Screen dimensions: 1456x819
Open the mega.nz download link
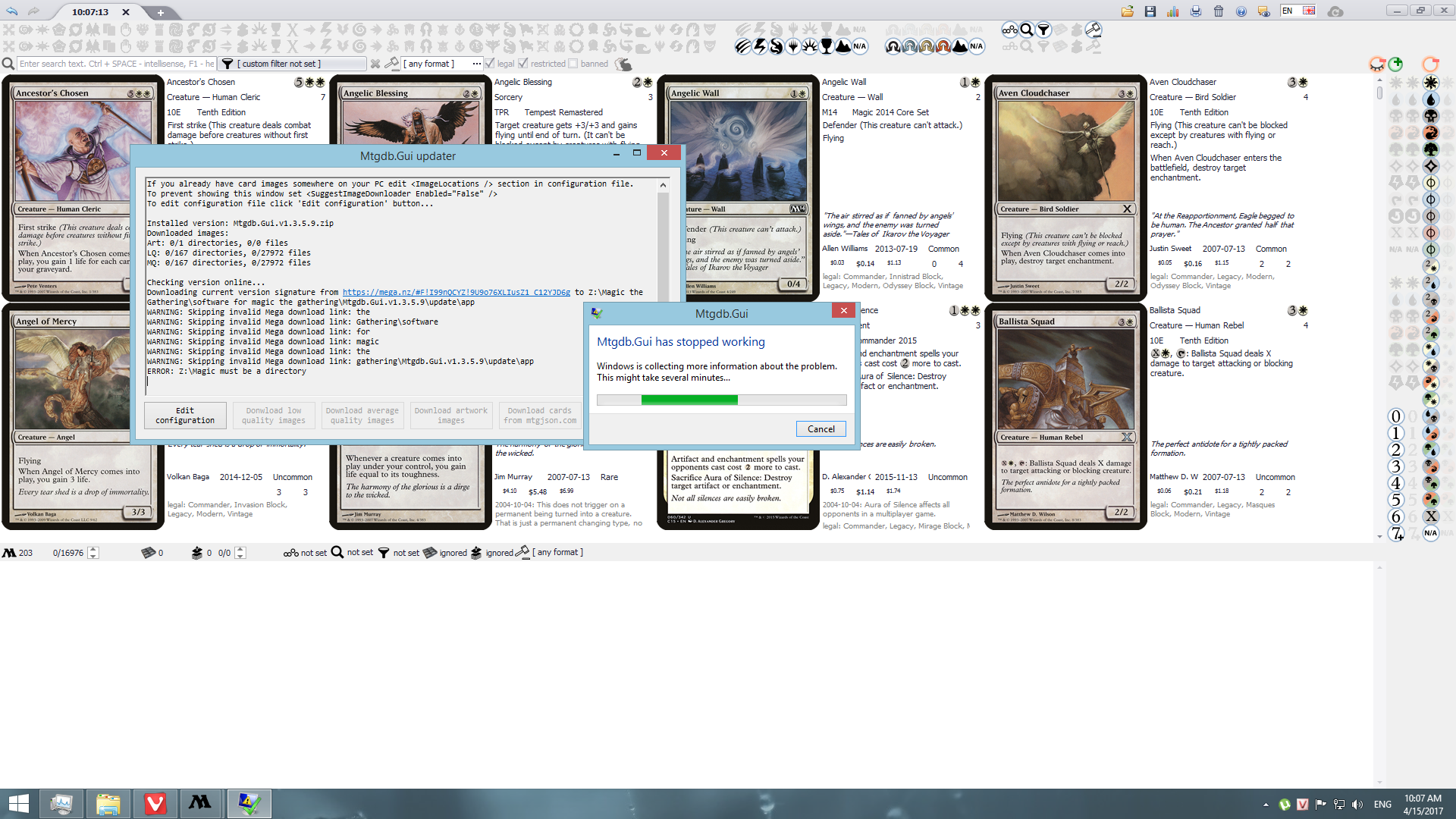456,293
